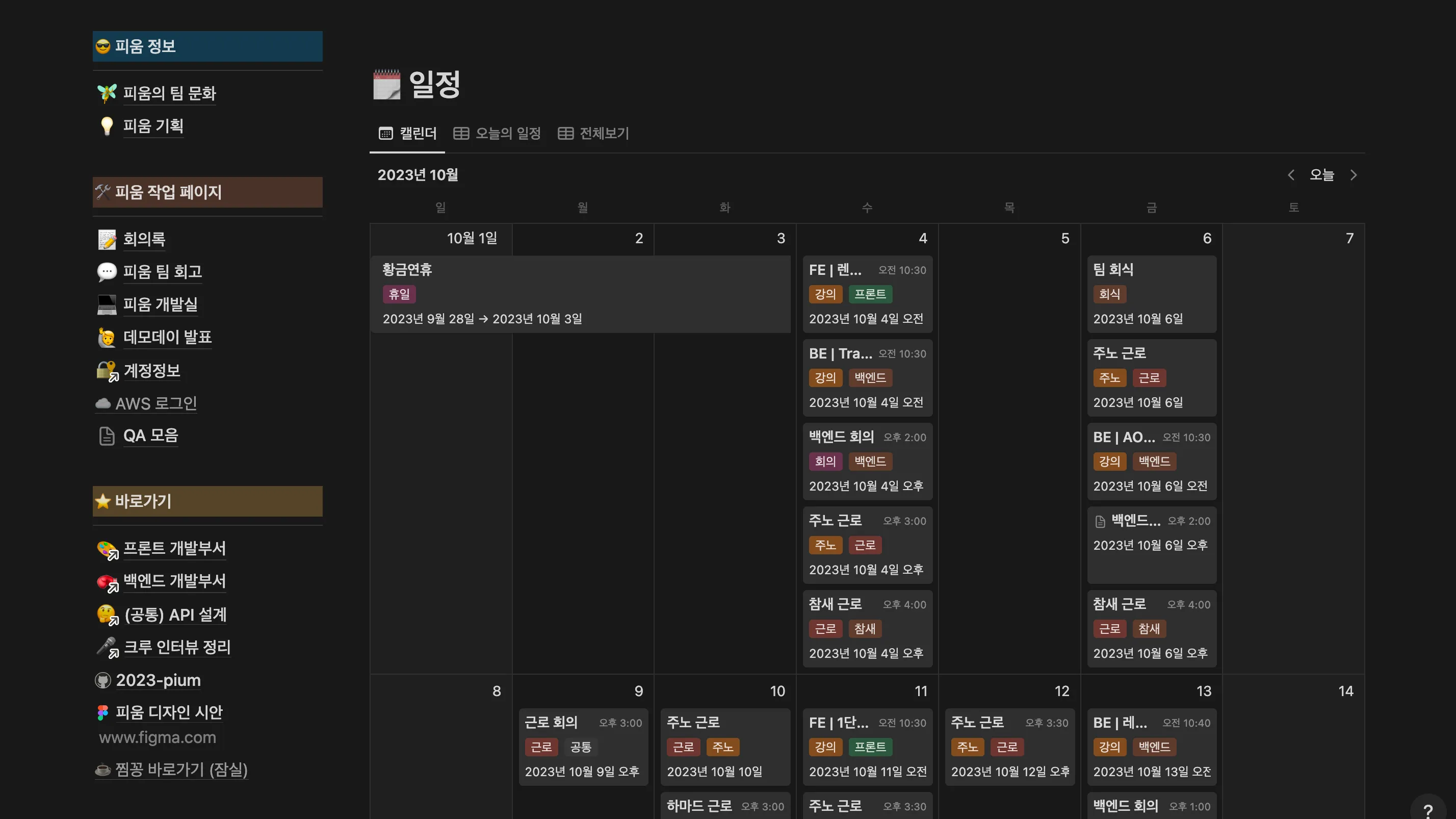Open the 프론트 개발부서 link
The height and width of the screenshot is (819, 1456).
(x=174, y=548)
